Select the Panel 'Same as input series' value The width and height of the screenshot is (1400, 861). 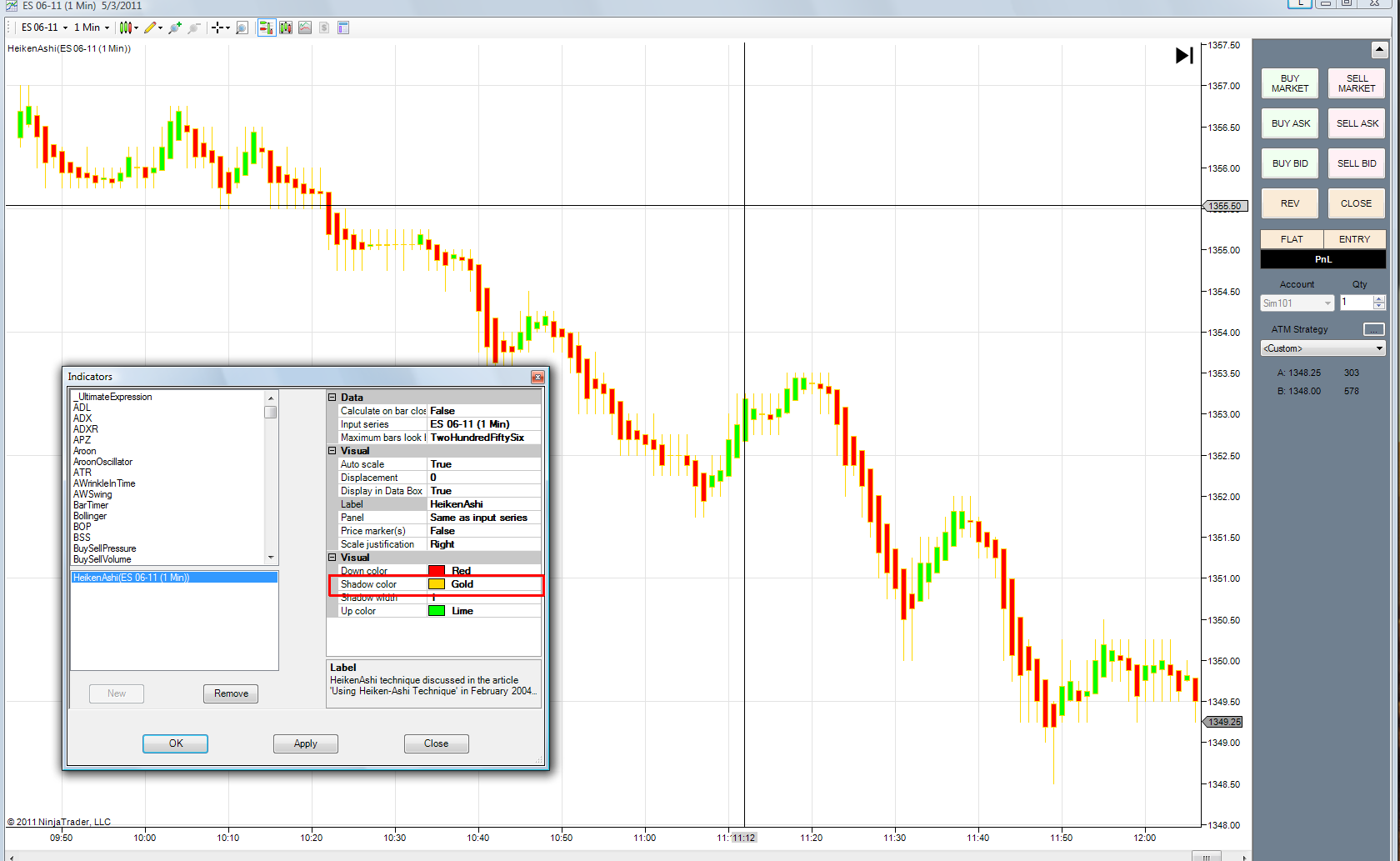pyautogui.click(x=484, y=518)
